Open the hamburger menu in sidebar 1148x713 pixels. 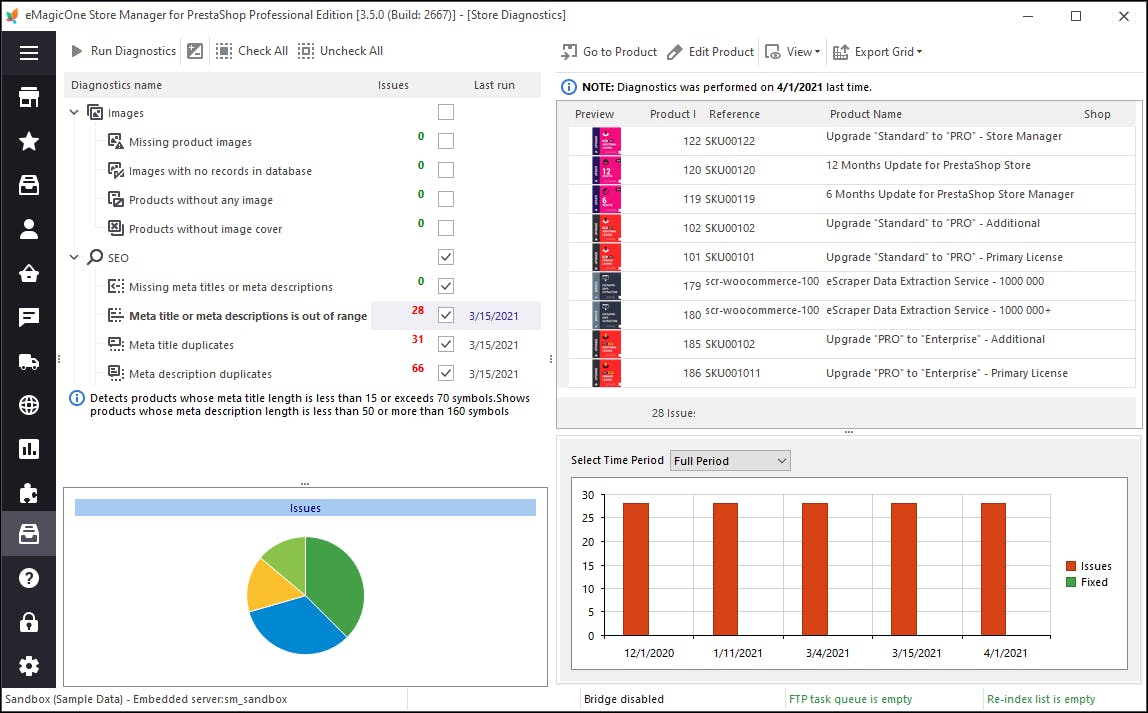point(29,53)
